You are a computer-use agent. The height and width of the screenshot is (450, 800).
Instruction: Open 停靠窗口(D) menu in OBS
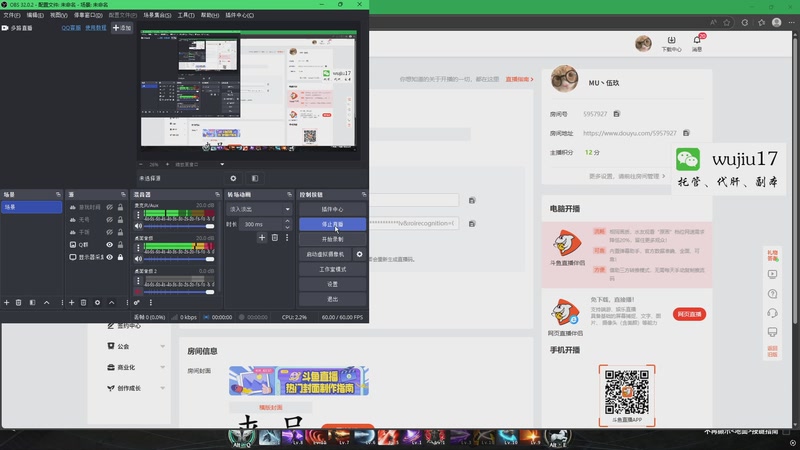pyautogui.click(x=88, y=15)
